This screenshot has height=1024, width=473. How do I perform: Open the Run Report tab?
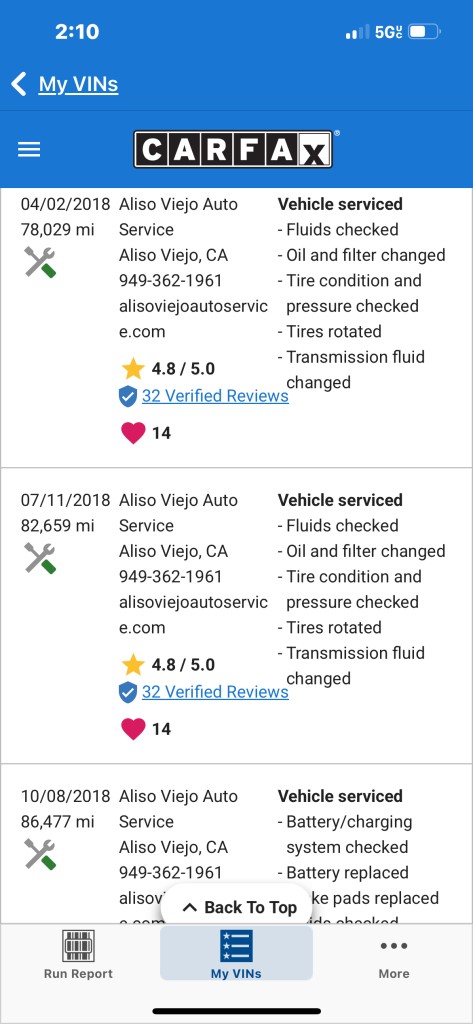tap(78, 955)
